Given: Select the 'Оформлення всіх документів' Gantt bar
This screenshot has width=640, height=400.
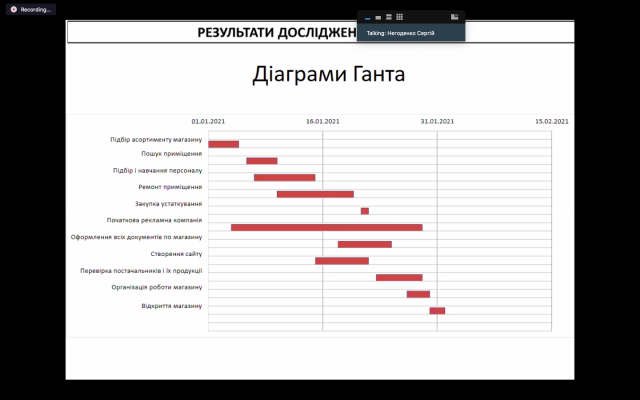Looking at the screenshot, I should click(365, 244).
